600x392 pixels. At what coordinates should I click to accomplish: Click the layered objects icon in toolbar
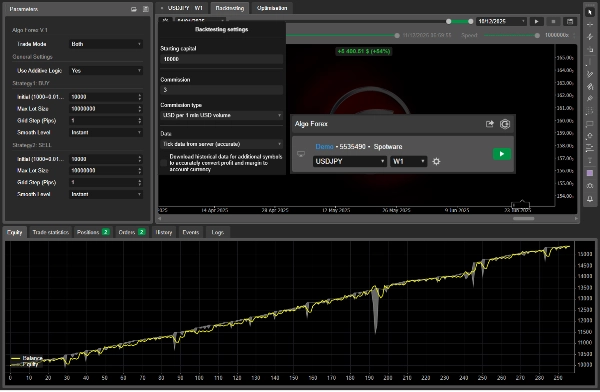click(590, 49)
